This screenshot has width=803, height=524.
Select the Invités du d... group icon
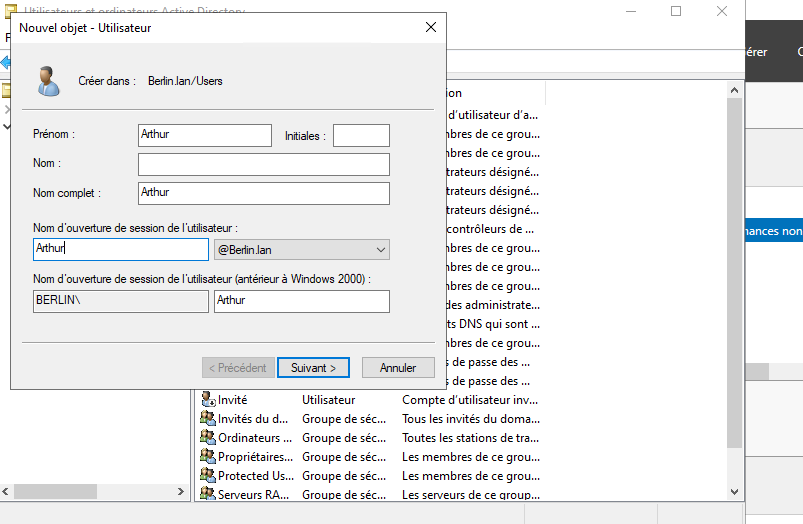pyautogui.click(x=207, y=418)
